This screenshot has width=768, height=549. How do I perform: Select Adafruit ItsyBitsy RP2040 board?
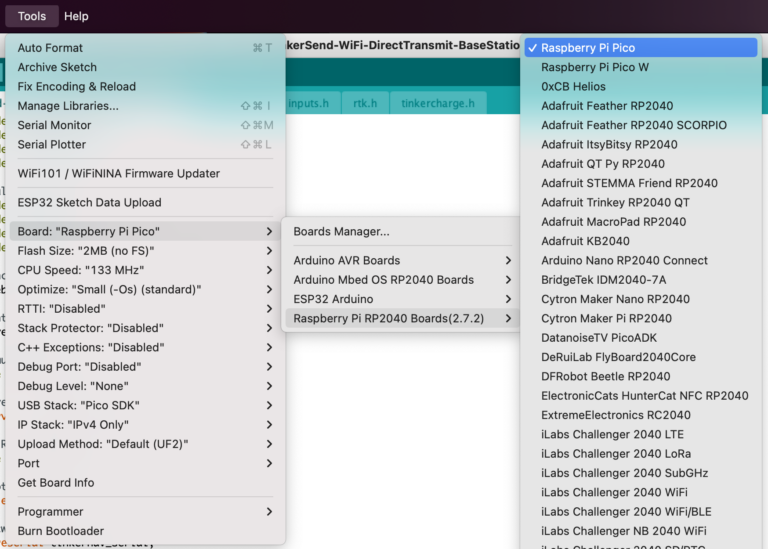641,144
